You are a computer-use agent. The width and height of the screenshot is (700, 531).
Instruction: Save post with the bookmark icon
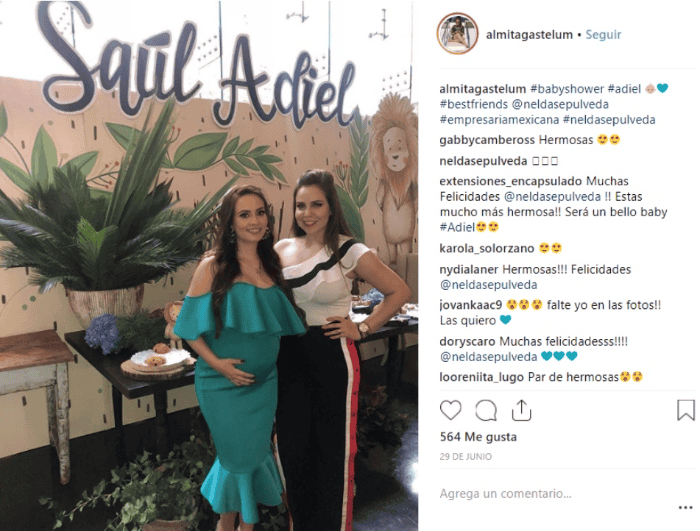click(x=686, y=410)
